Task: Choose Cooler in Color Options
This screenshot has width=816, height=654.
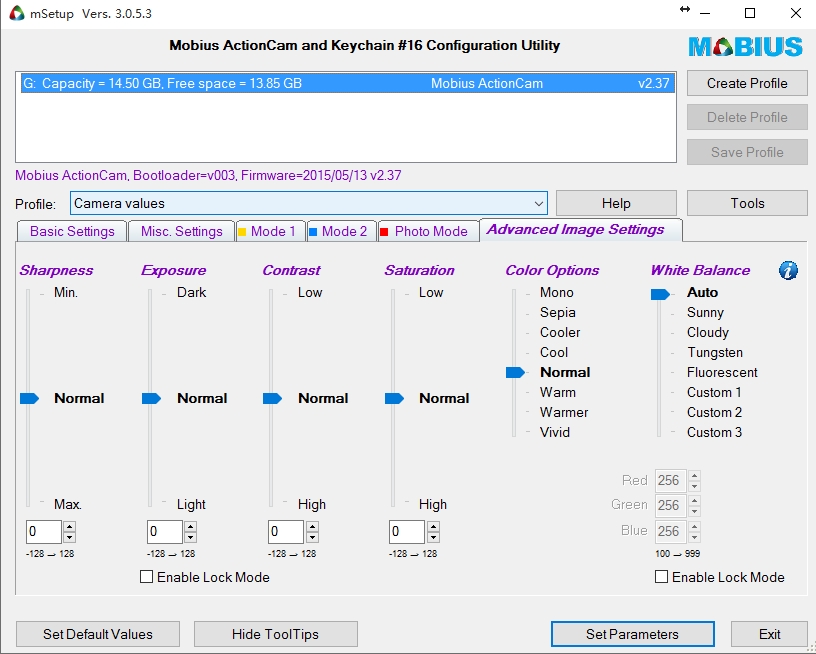Action: [560, 332]
